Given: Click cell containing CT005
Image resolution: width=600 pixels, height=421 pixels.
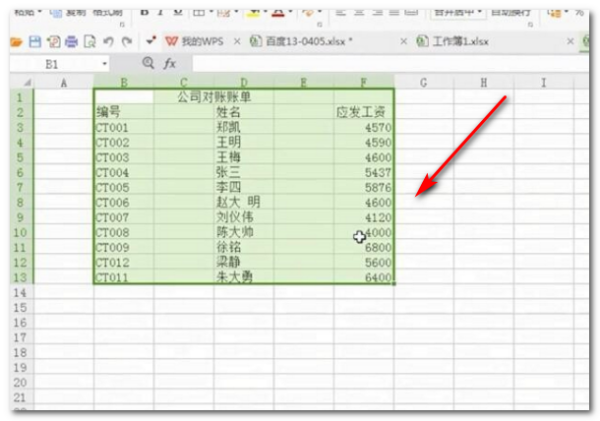Looking at the screenshot, I should pyautogui.click(x=123, y=188).
